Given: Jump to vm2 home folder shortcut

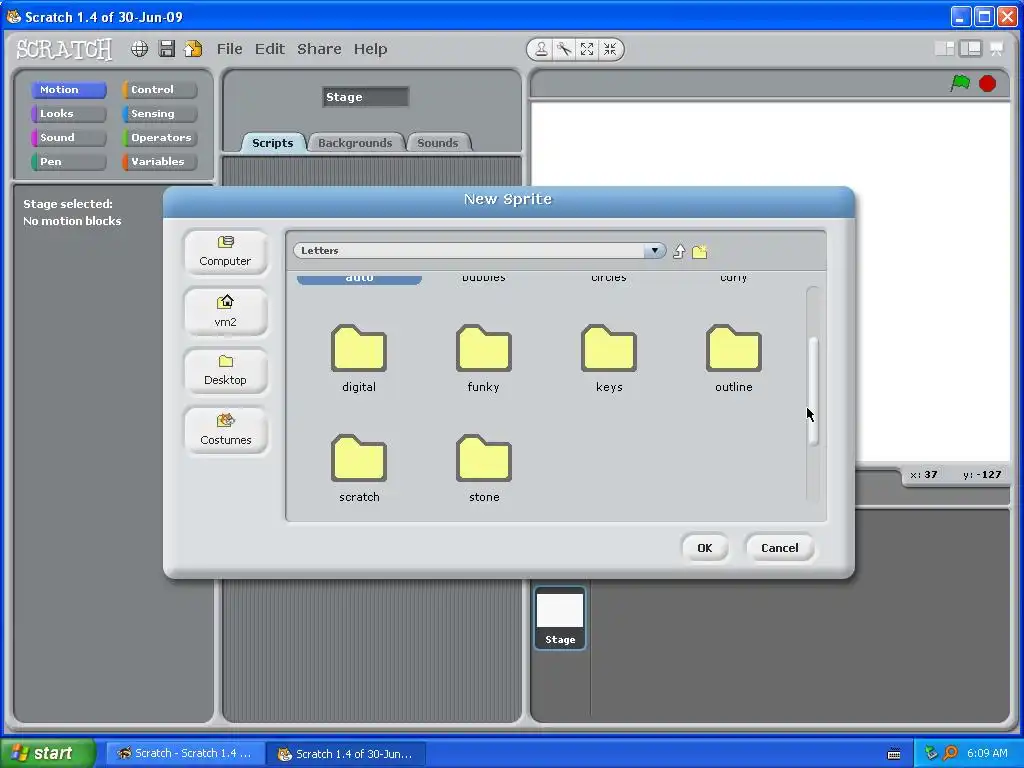Looking at the screenshot, I should tap(225, 312).
